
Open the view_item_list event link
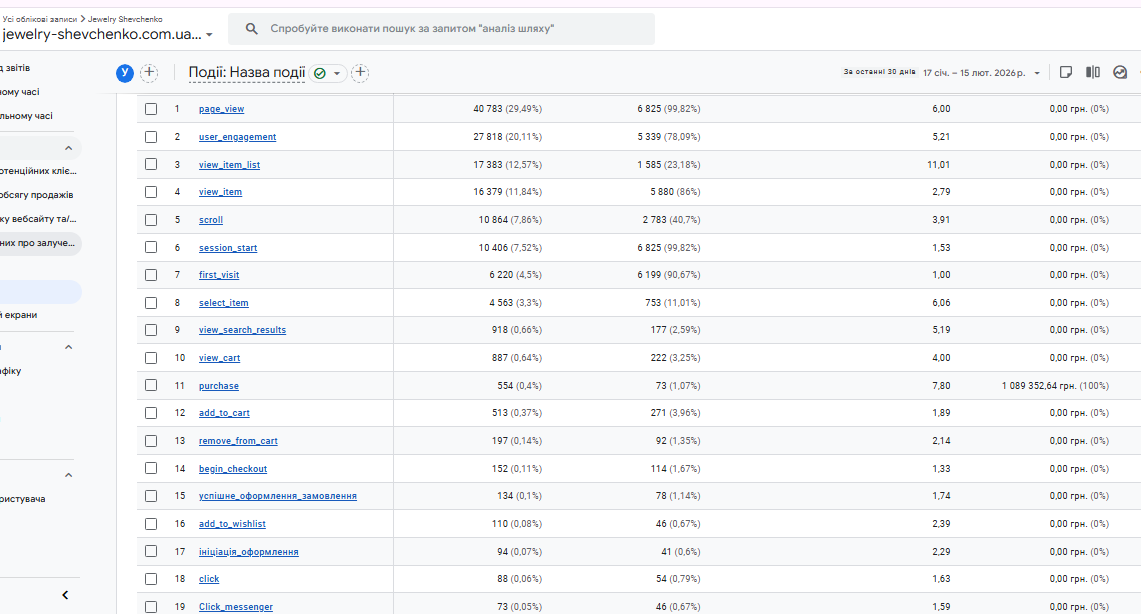(229, 165)
